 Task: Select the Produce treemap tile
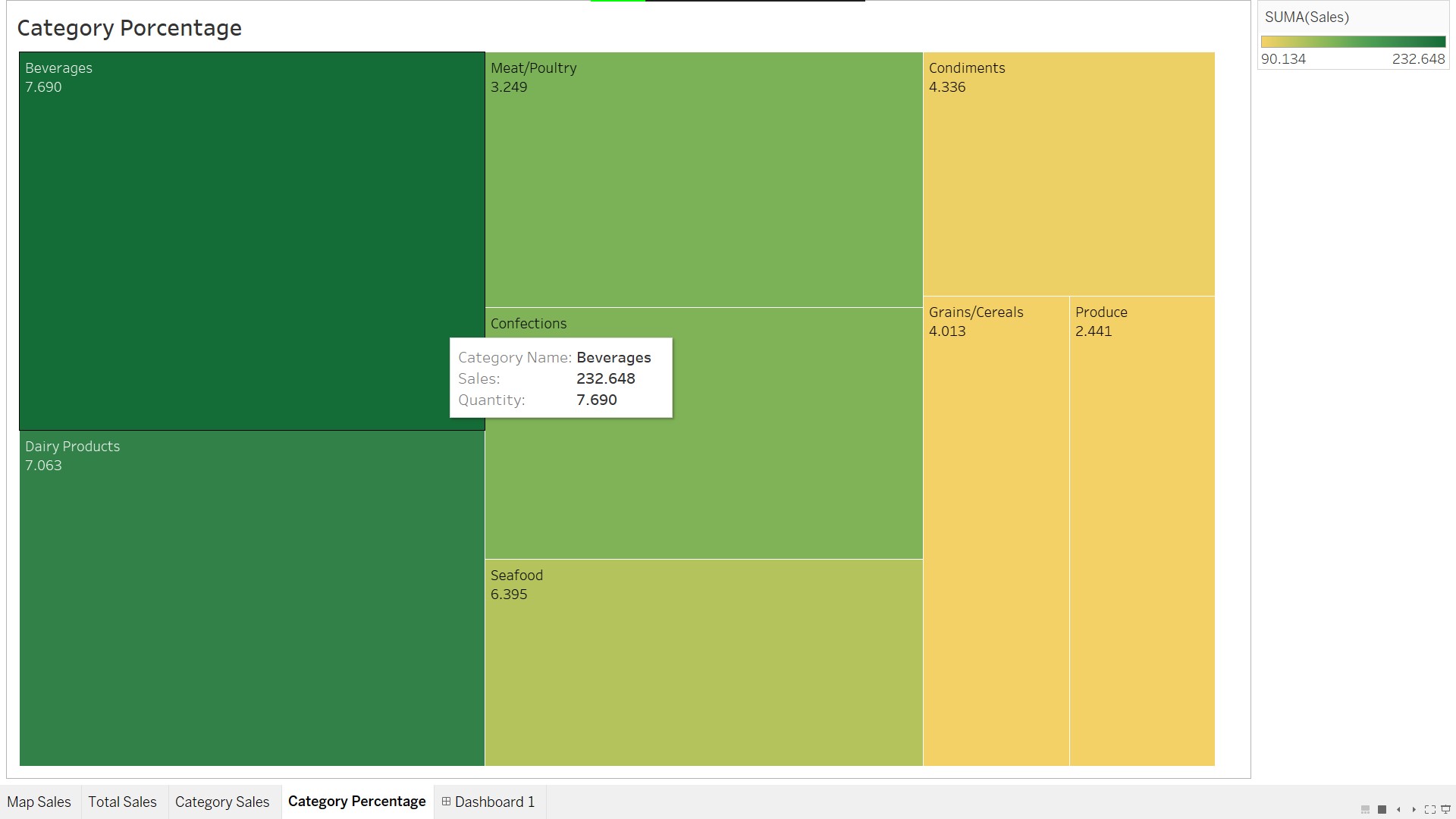click(x=1142, y=531)
